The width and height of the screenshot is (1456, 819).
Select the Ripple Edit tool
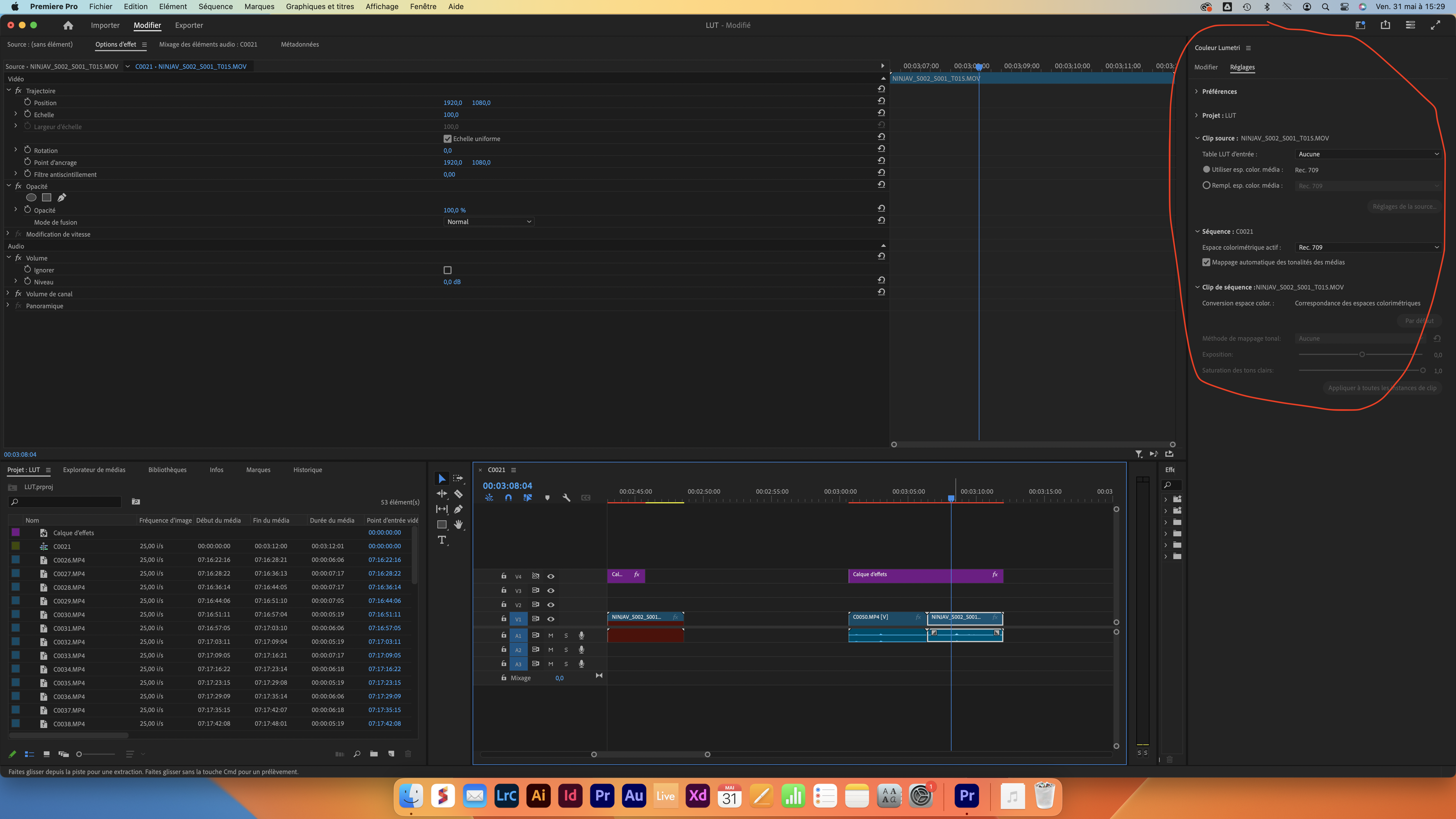(441, 494)
